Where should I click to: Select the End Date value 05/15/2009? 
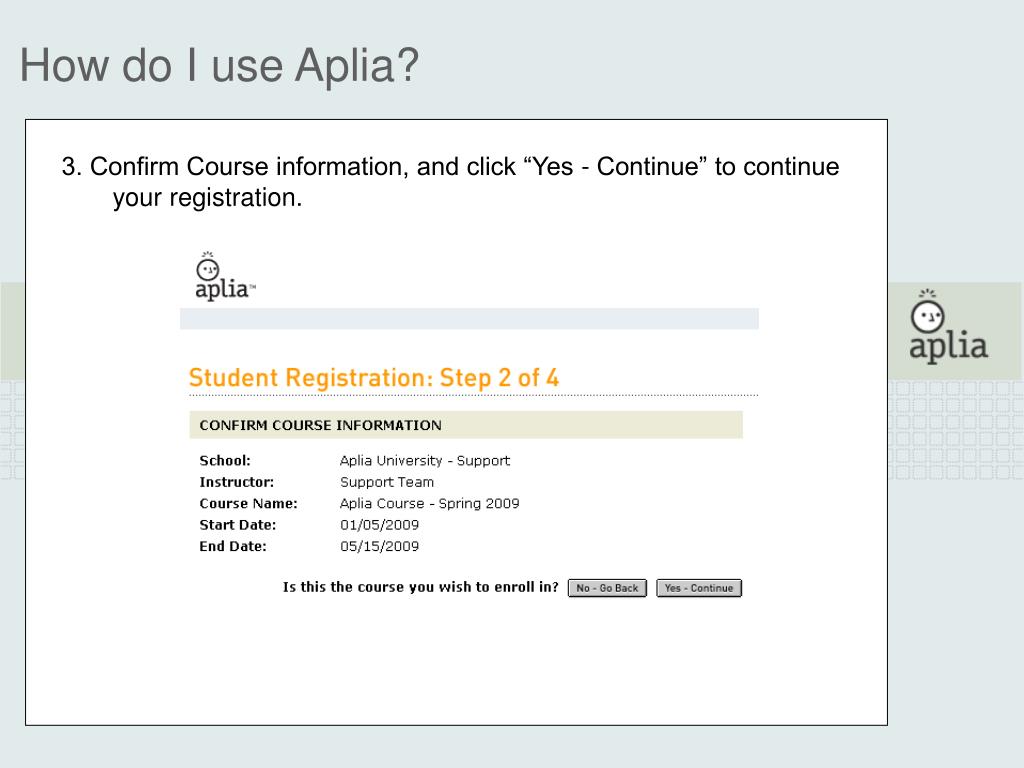[x=379, y=547]
